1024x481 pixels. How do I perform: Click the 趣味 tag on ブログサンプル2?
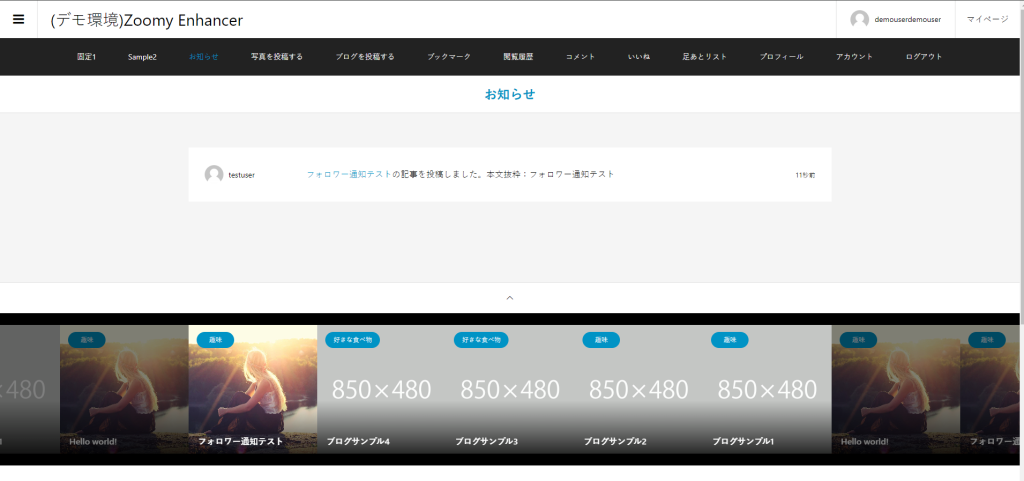(x=601, y=340)
